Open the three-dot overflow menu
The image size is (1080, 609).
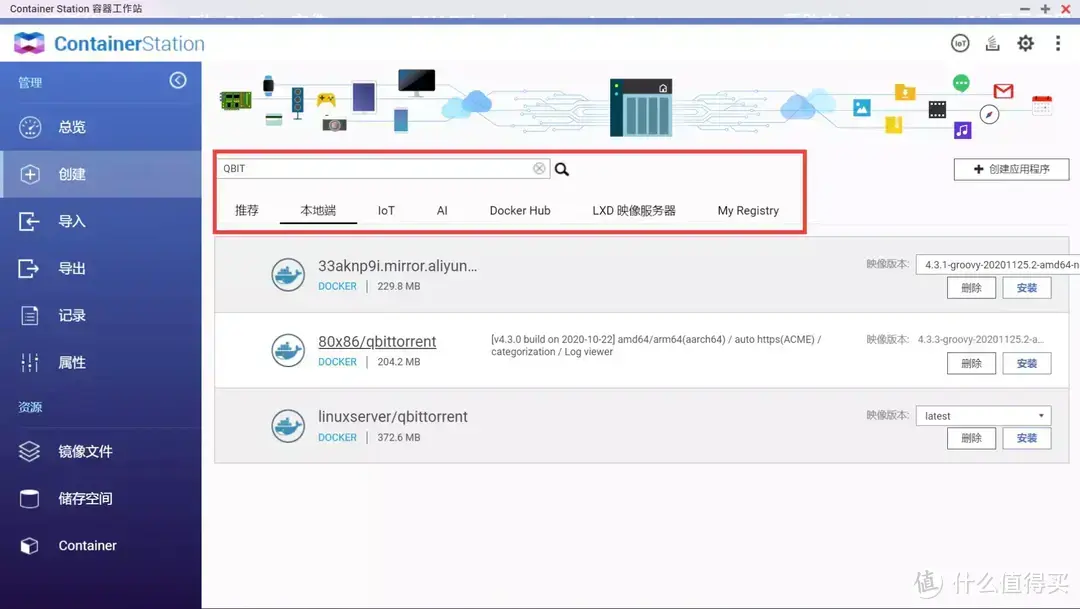1057,43
